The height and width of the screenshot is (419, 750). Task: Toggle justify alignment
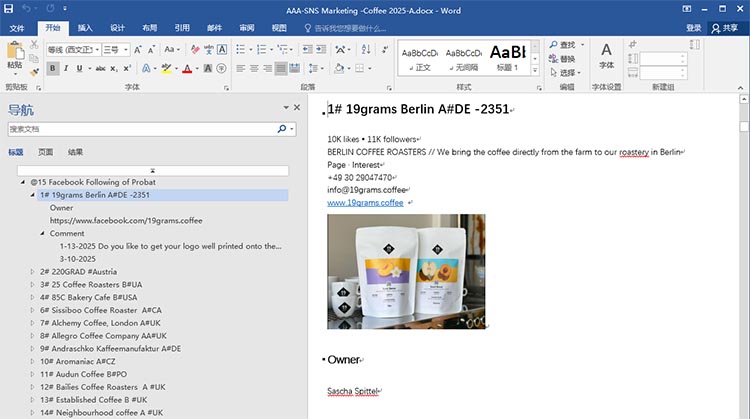[281, 68]
